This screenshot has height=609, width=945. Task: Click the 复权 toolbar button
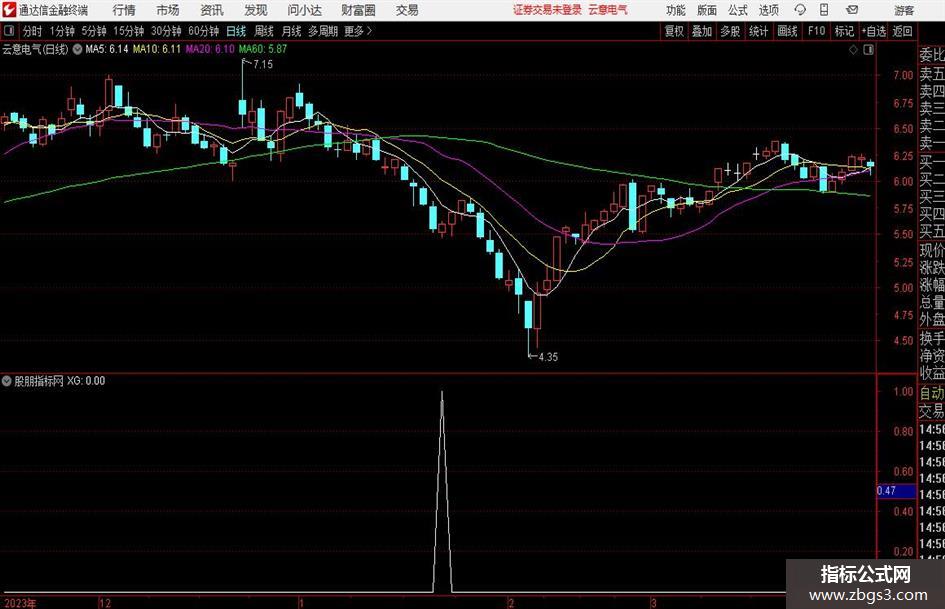click(x=674, y=31)
